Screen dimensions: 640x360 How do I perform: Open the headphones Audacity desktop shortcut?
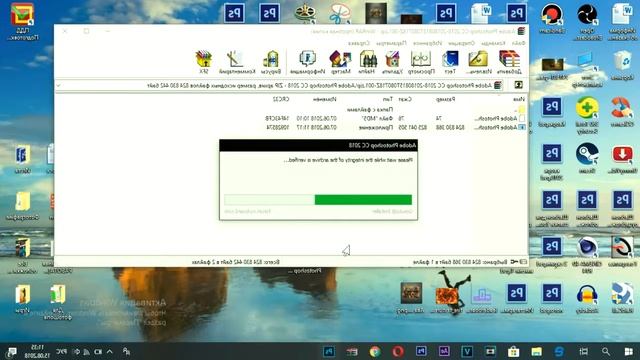pyautogui.click(x=587, y=298)
